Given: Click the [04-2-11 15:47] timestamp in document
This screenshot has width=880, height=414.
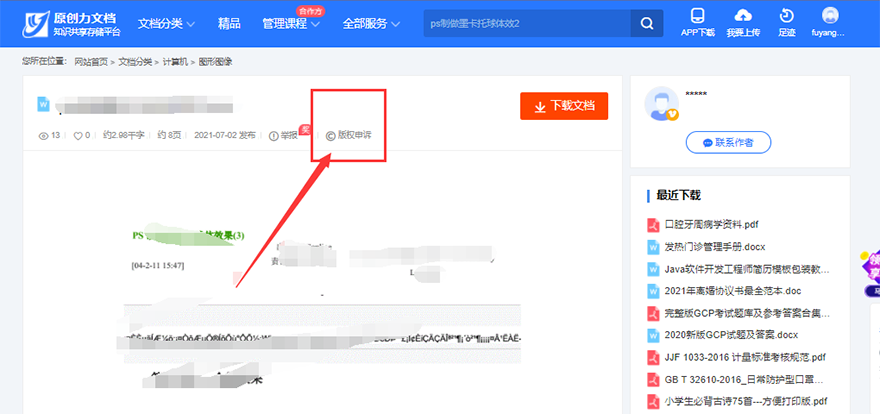Looking at the screenshot, I should [158, 265].
